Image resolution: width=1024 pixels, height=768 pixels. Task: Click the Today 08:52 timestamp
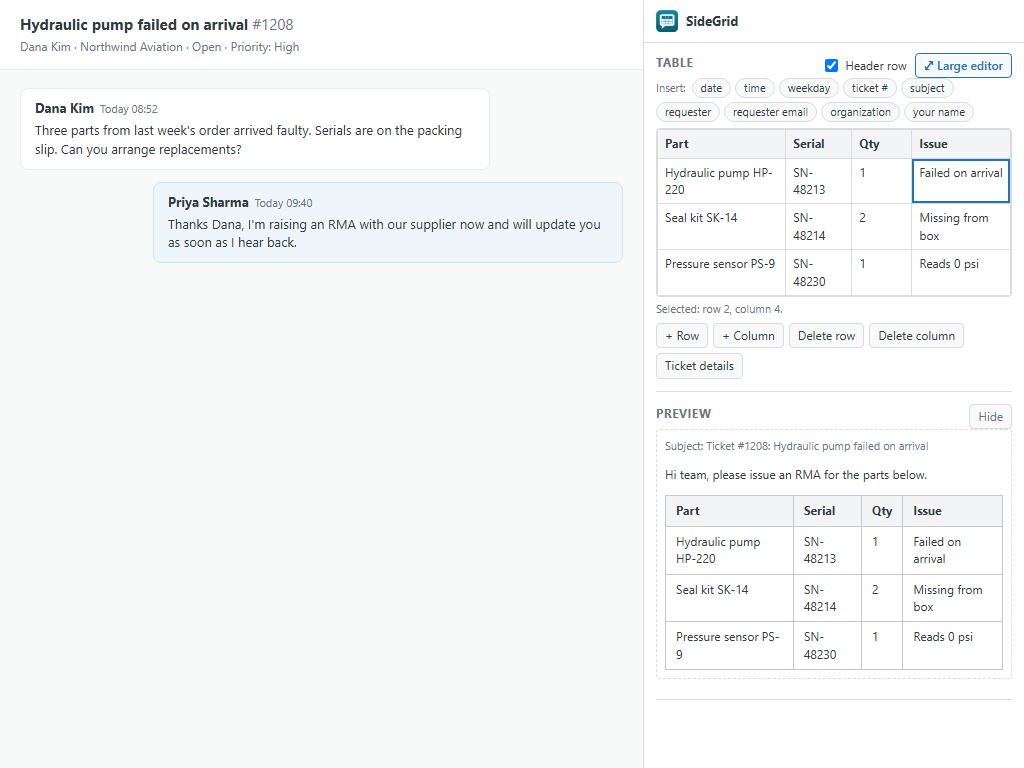[129, 109]
